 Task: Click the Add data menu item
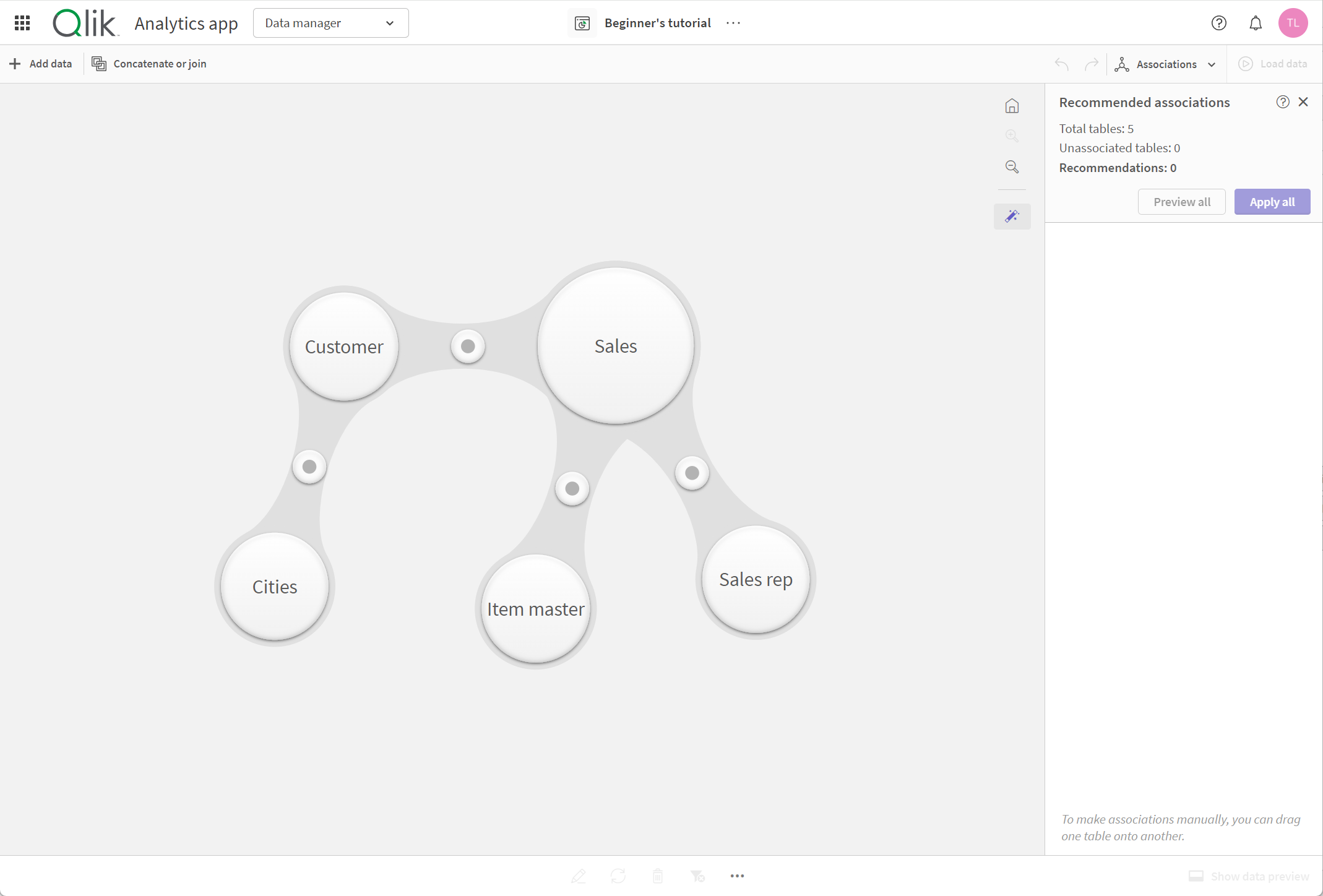click(40, 63)
